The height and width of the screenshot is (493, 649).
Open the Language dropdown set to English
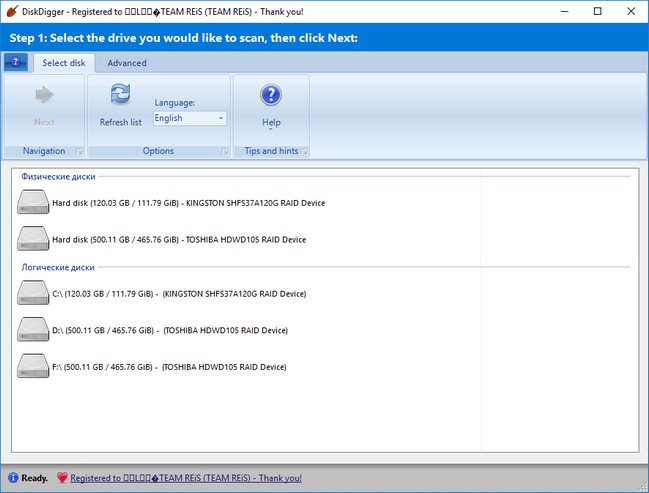tap(189, 118)
